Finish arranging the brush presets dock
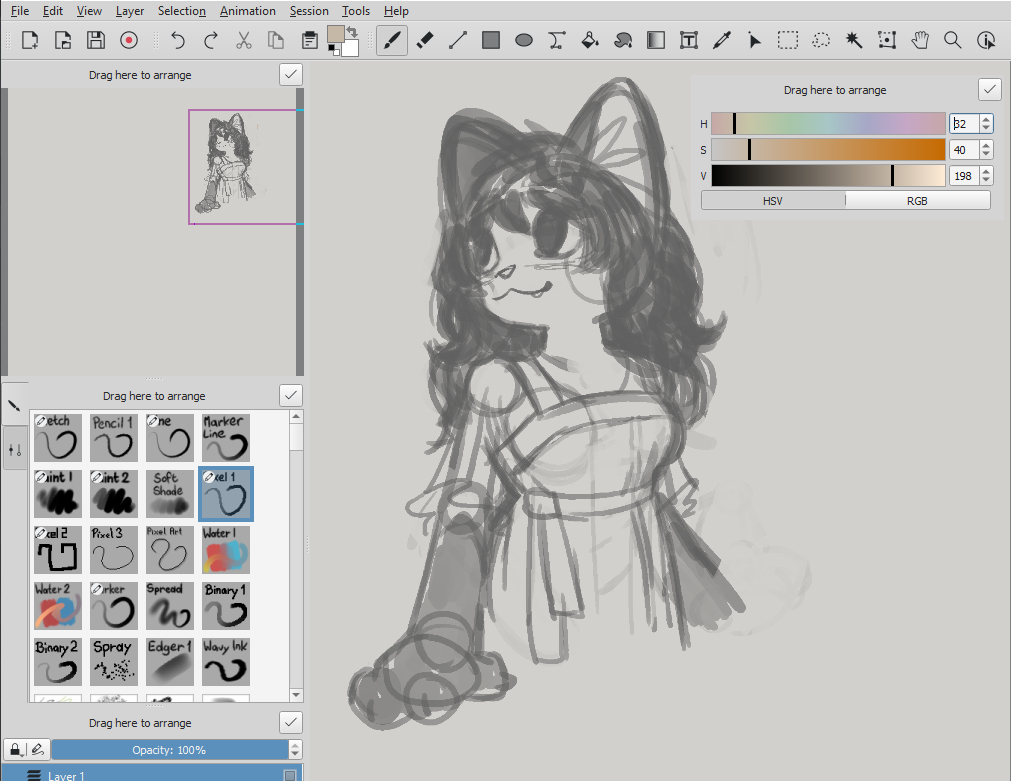Viewport: 1011px width, 781px height. click(x=290, y=395)
